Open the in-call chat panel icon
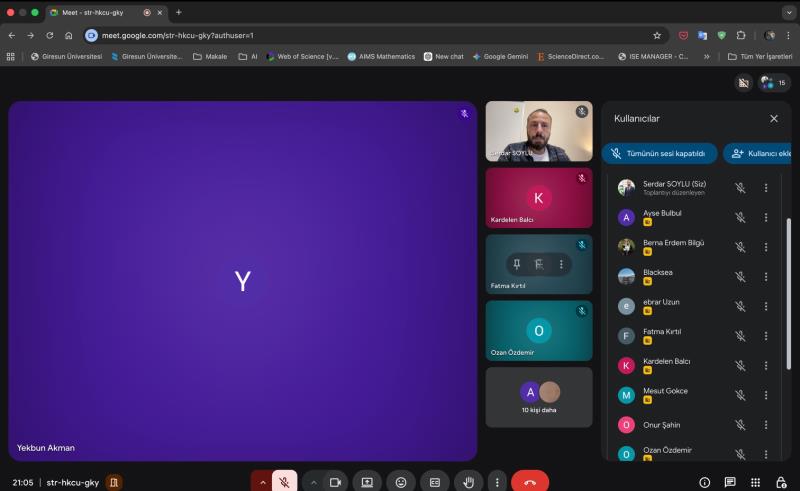 [730, 482]
